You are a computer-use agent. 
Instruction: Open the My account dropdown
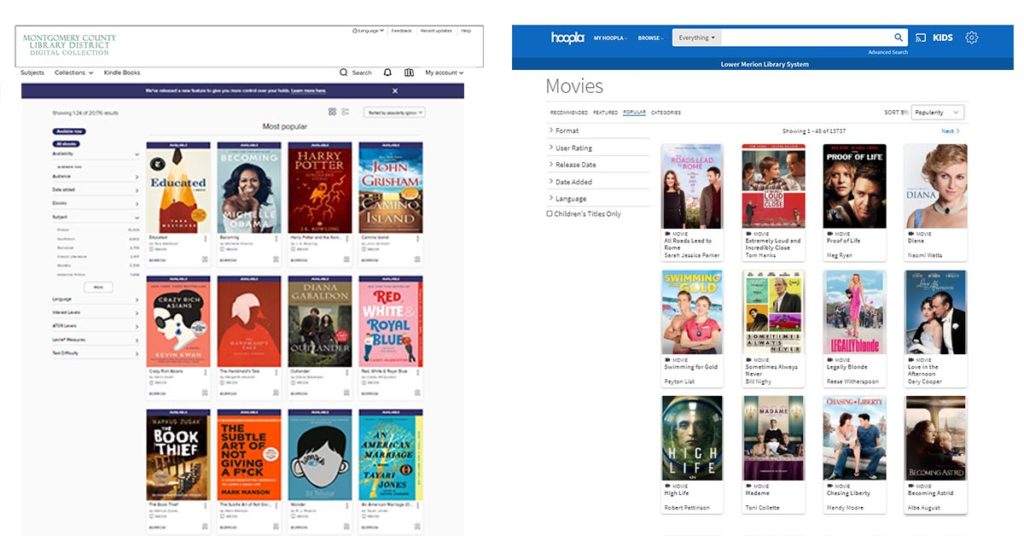pyautogui.click(x=444, y=72)
